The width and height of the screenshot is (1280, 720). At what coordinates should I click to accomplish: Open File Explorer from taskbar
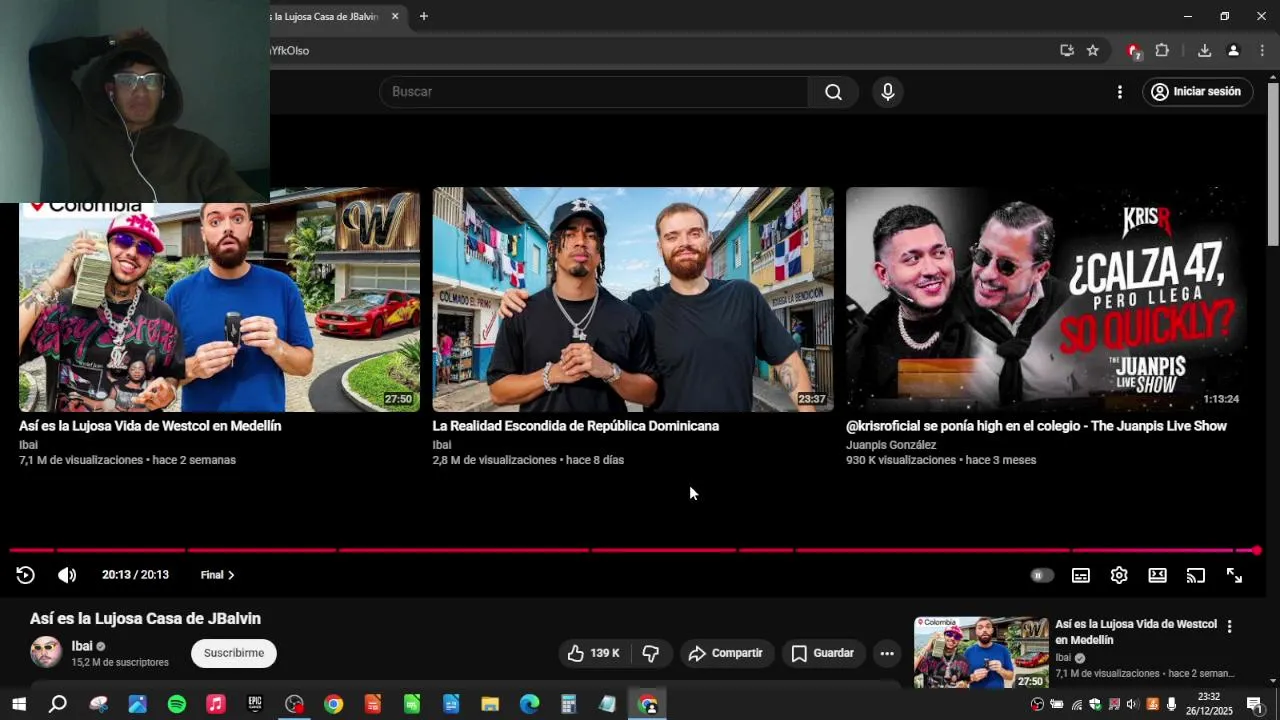click(x=490, y=704)
